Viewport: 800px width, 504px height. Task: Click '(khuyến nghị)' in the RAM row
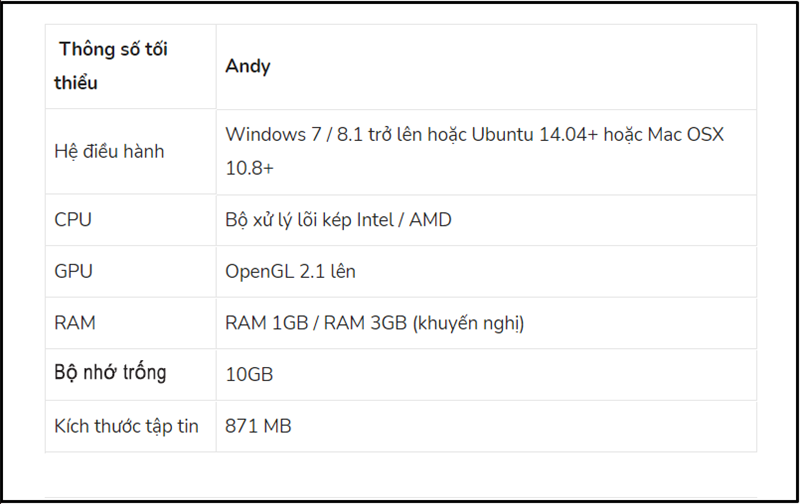click(x=468, y=324)
